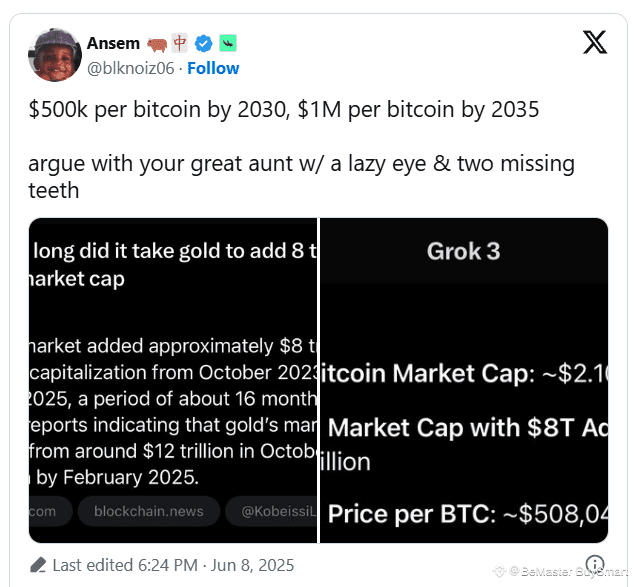
Task: View the Last edited timestamp link
Action: tap(173, 565)
